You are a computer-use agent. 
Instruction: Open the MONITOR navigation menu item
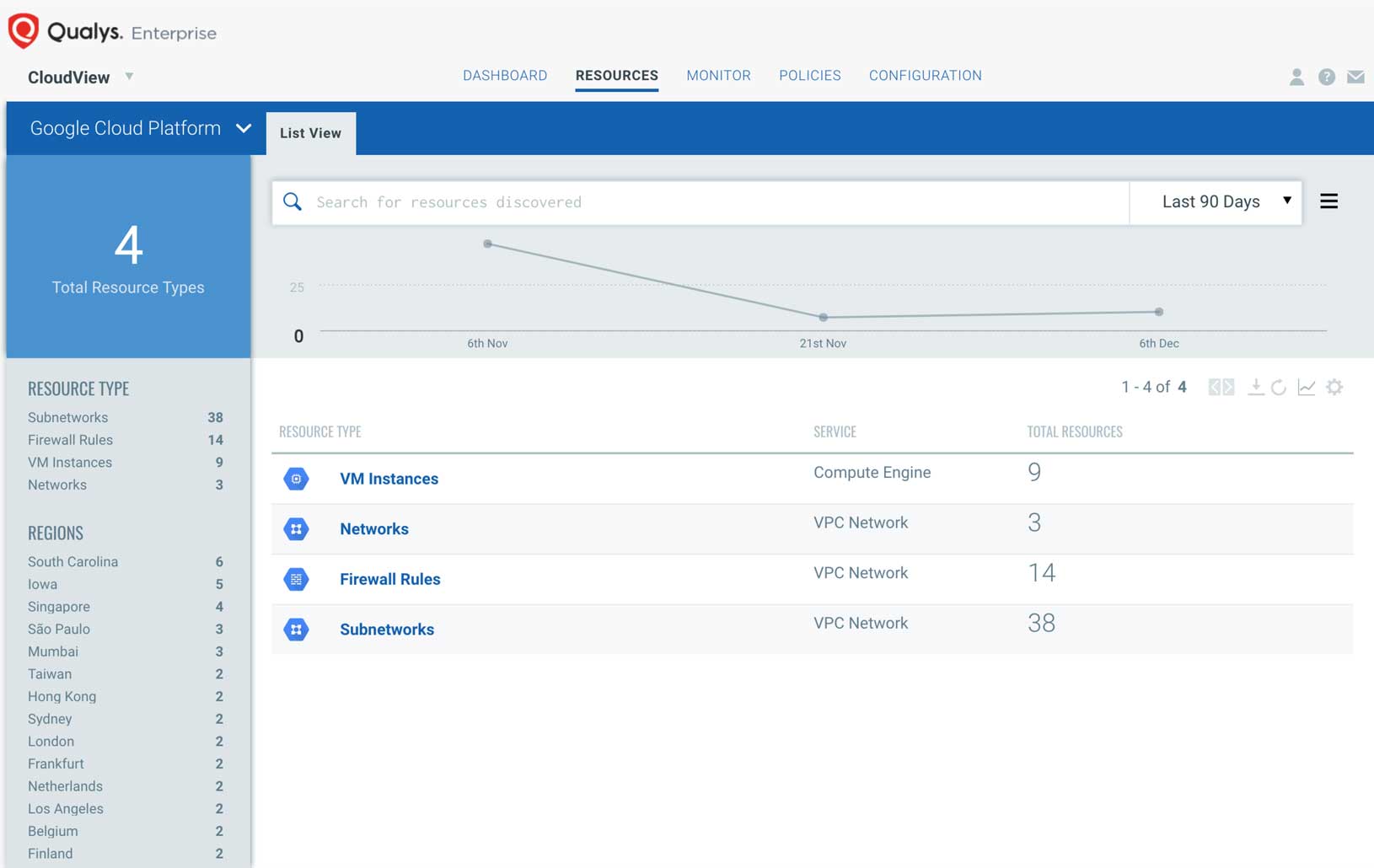point(718,75)
